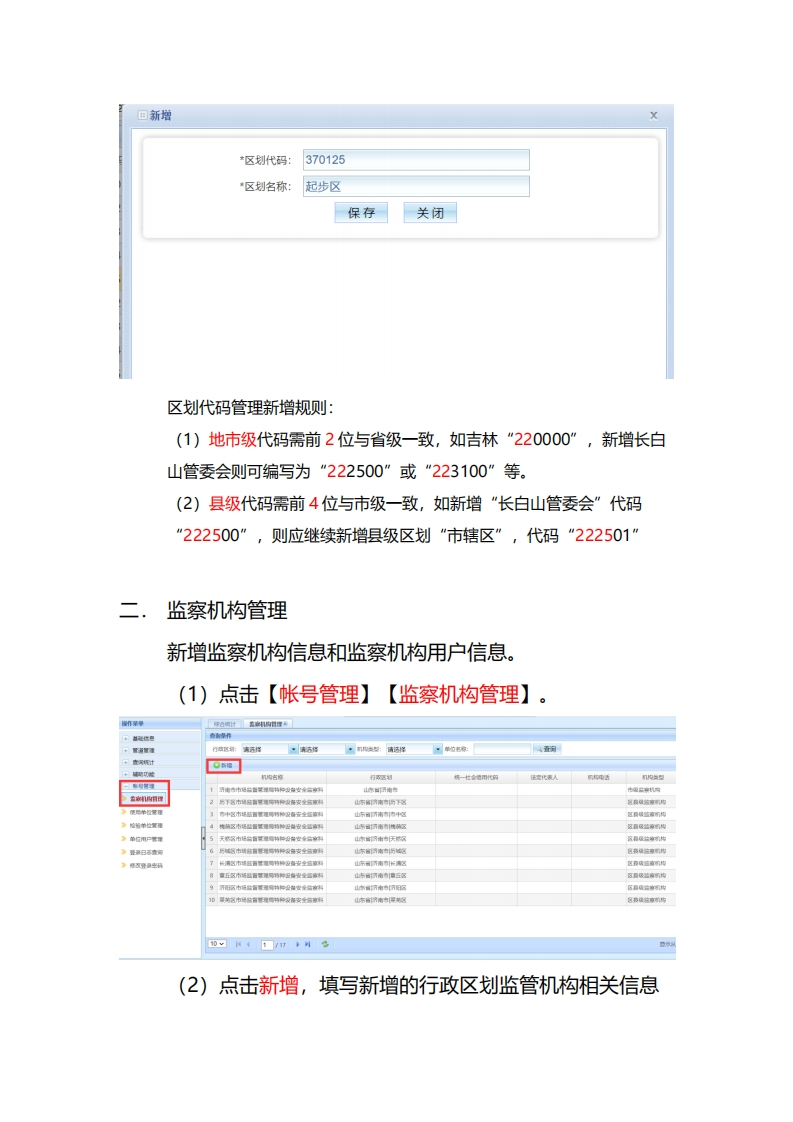
Task: Open the 机构类型 dropdown
Action: [x=437, y=749]
